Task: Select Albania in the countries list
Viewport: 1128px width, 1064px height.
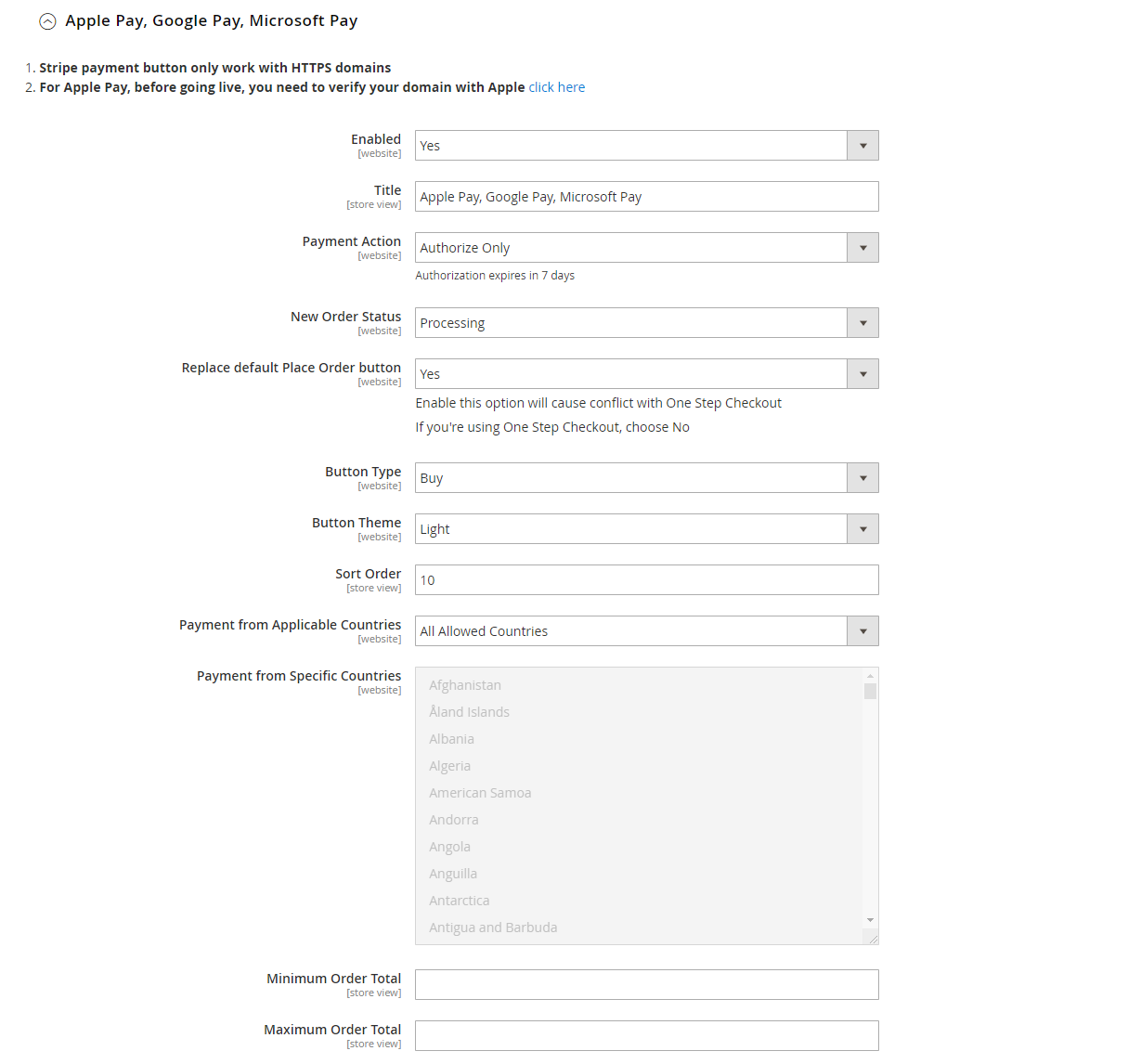Action: click(452, 739)
